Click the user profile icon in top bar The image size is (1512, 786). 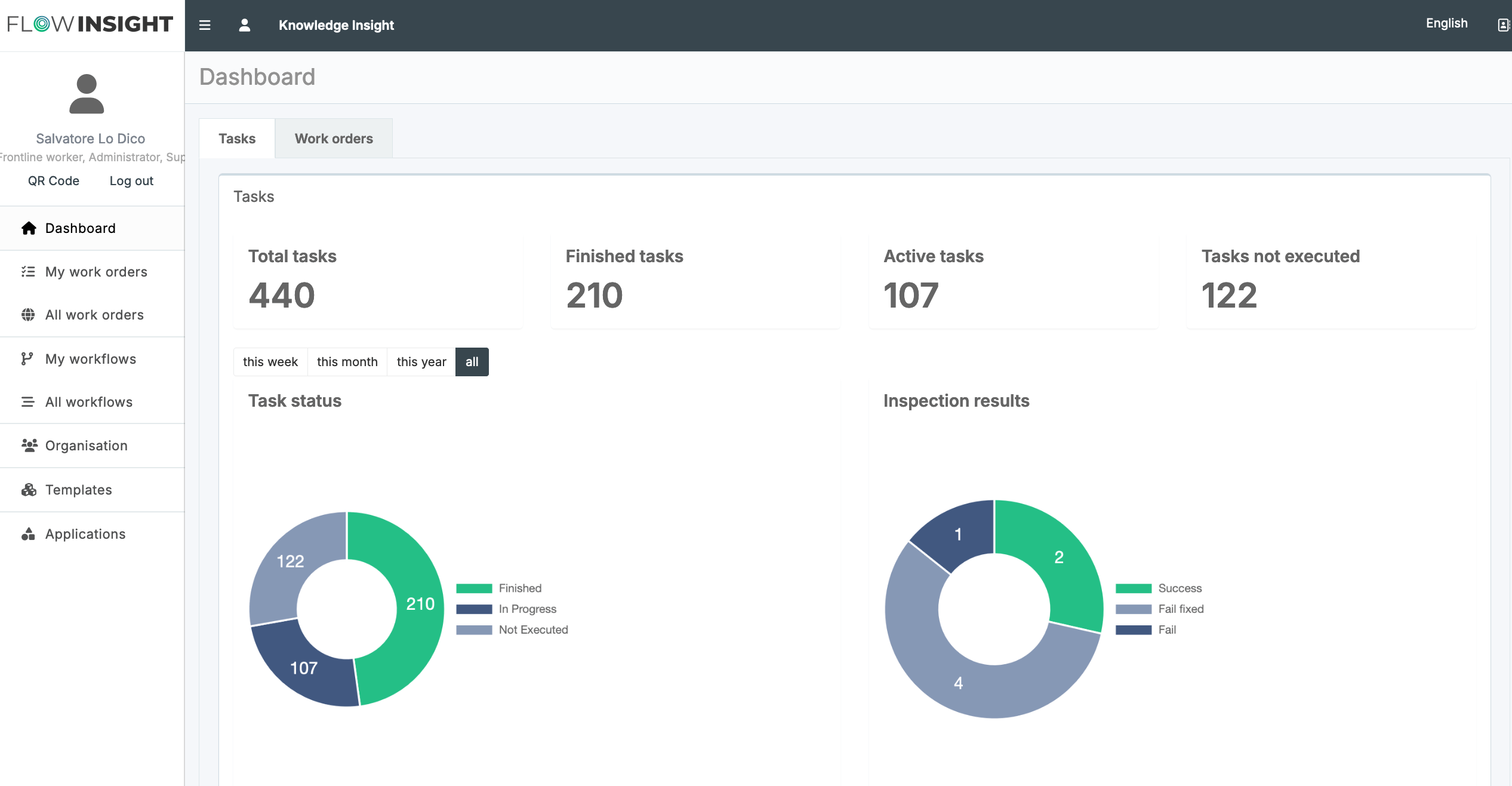tap(244, 25)
